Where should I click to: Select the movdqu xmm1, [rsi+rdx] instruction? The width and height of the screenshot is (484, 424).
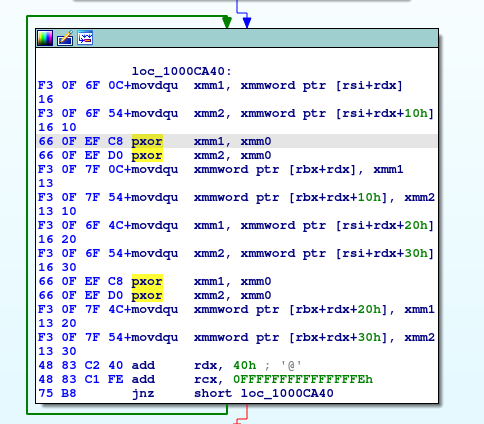pos(267,85)
